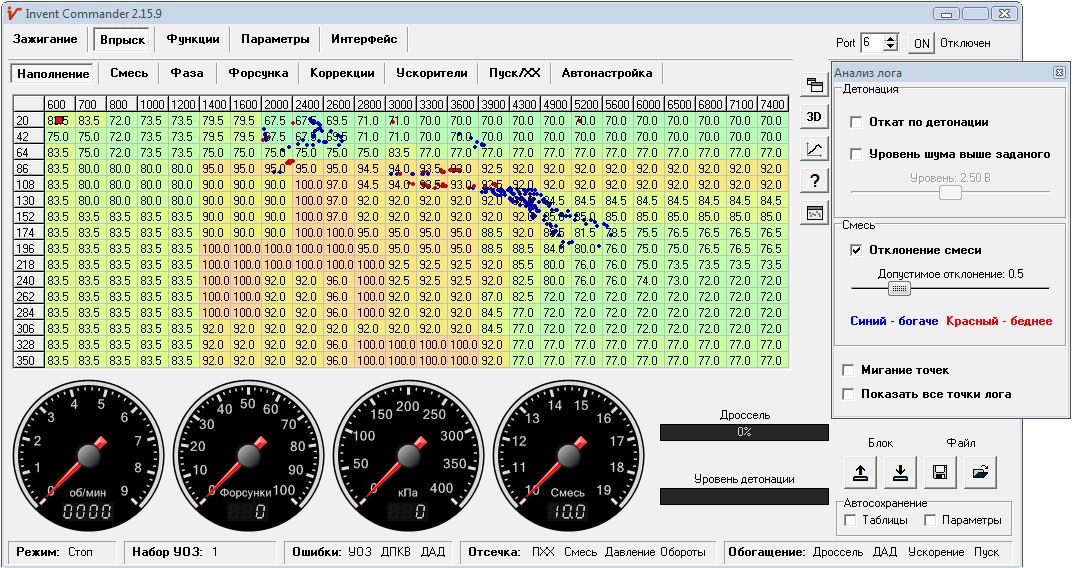Decrease Port number with down arrow

890,47
